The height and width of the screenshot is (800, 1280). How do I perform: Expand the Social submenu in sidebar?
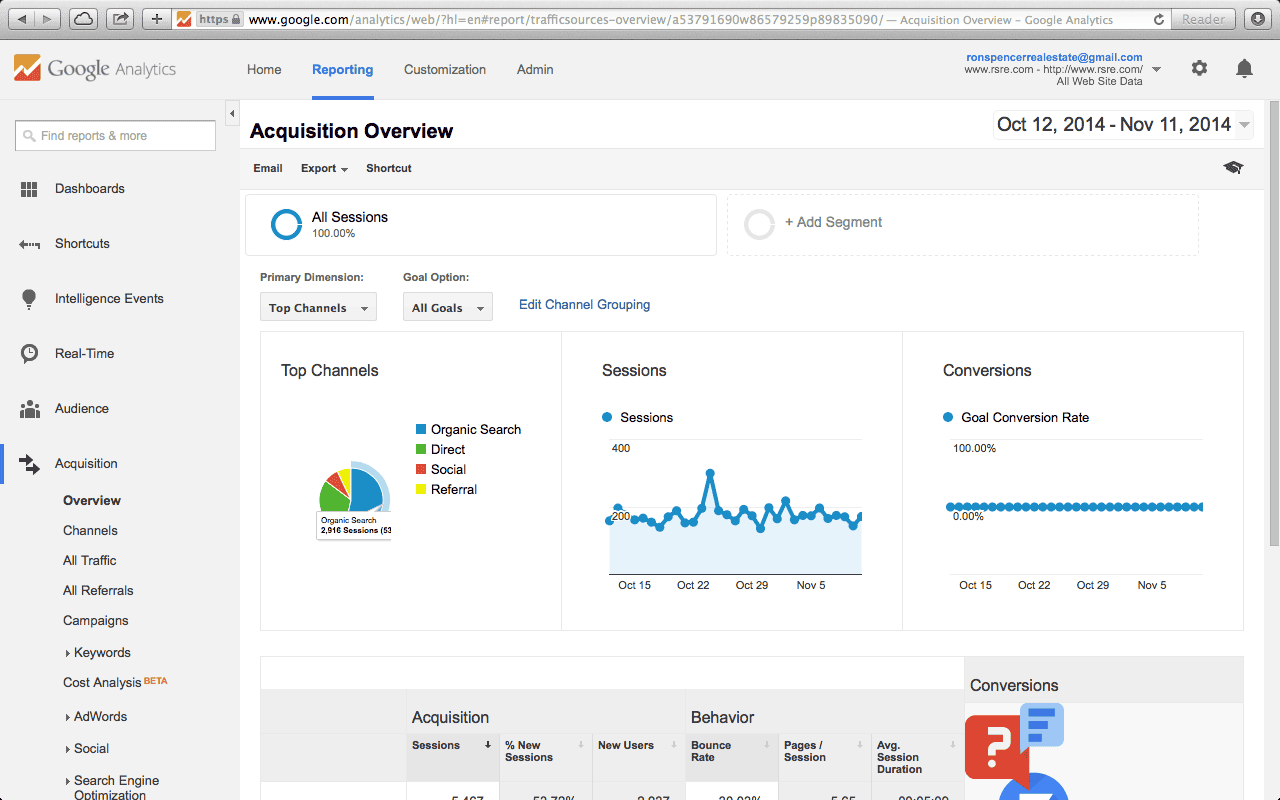67,750
